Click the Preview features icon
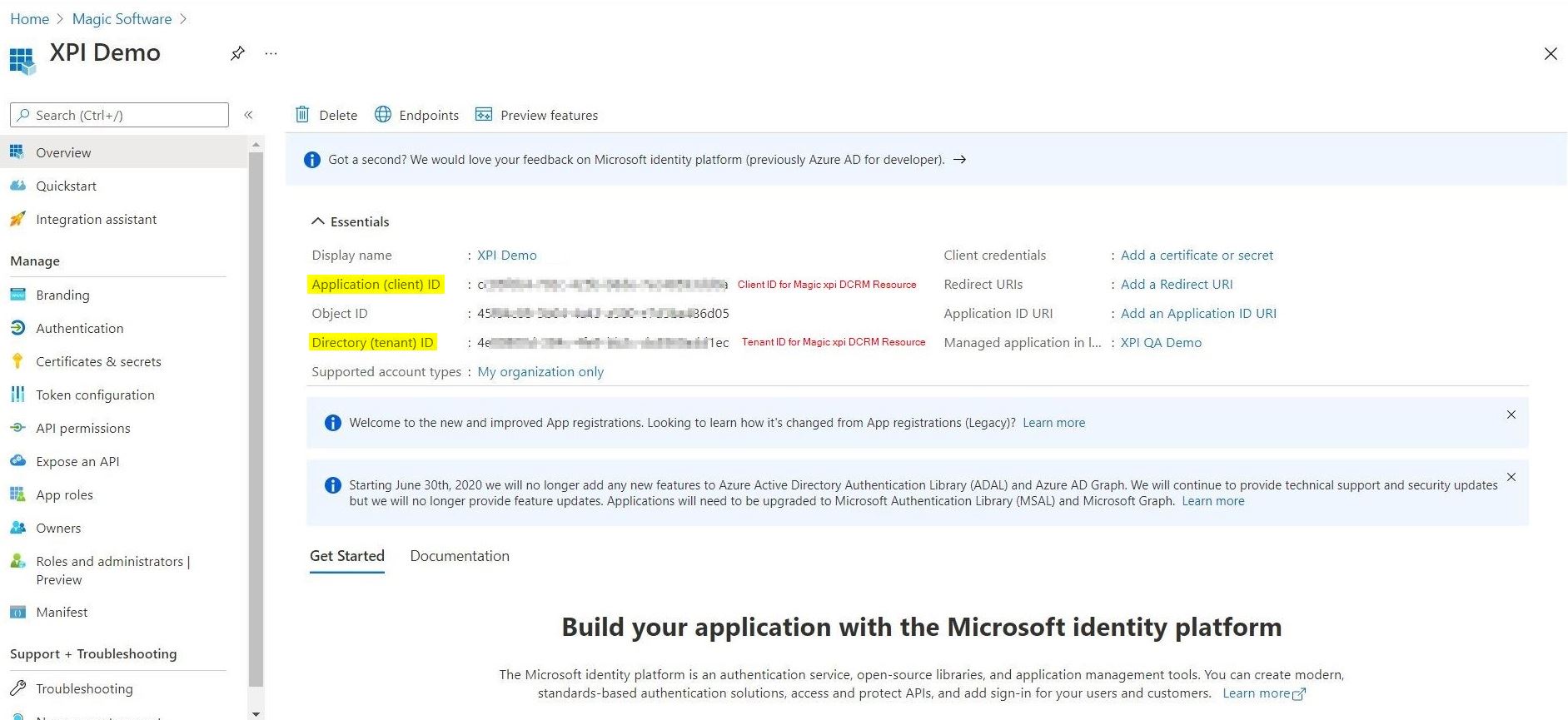Screen dimensions: 1568x720 coord(484,114)
